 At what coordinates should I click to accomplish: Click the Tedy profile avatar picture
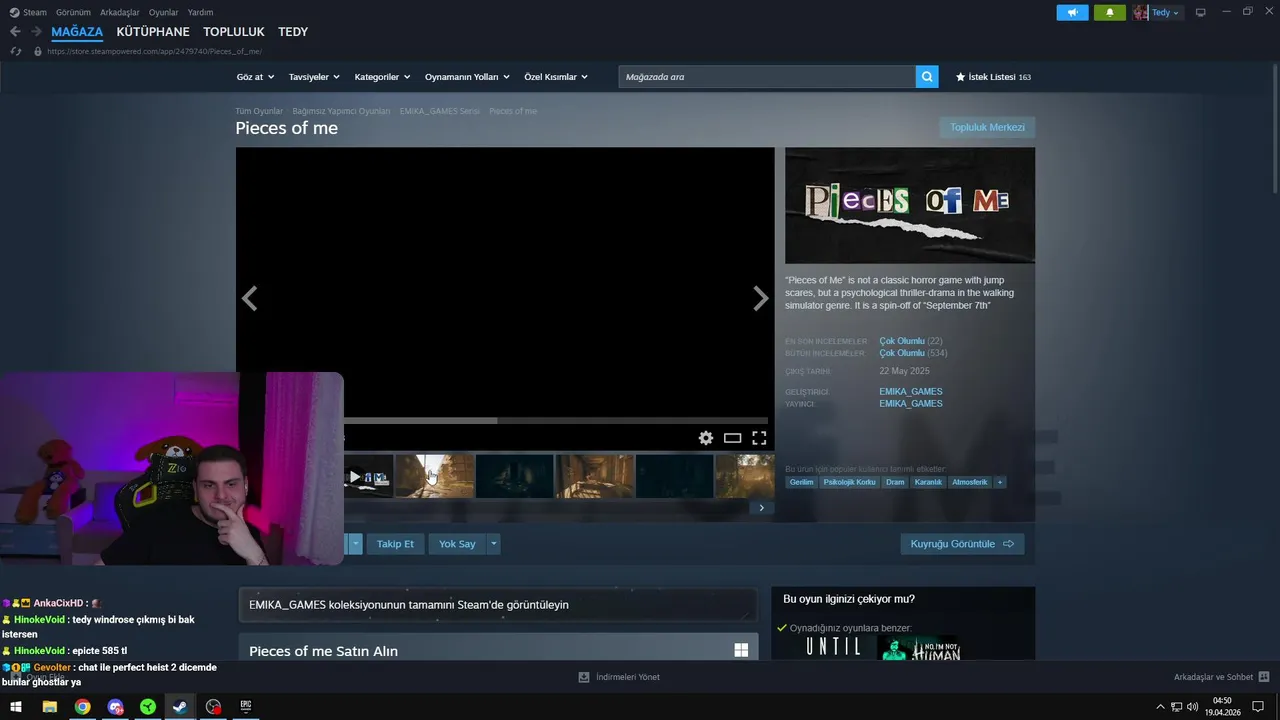[1141, 13]
